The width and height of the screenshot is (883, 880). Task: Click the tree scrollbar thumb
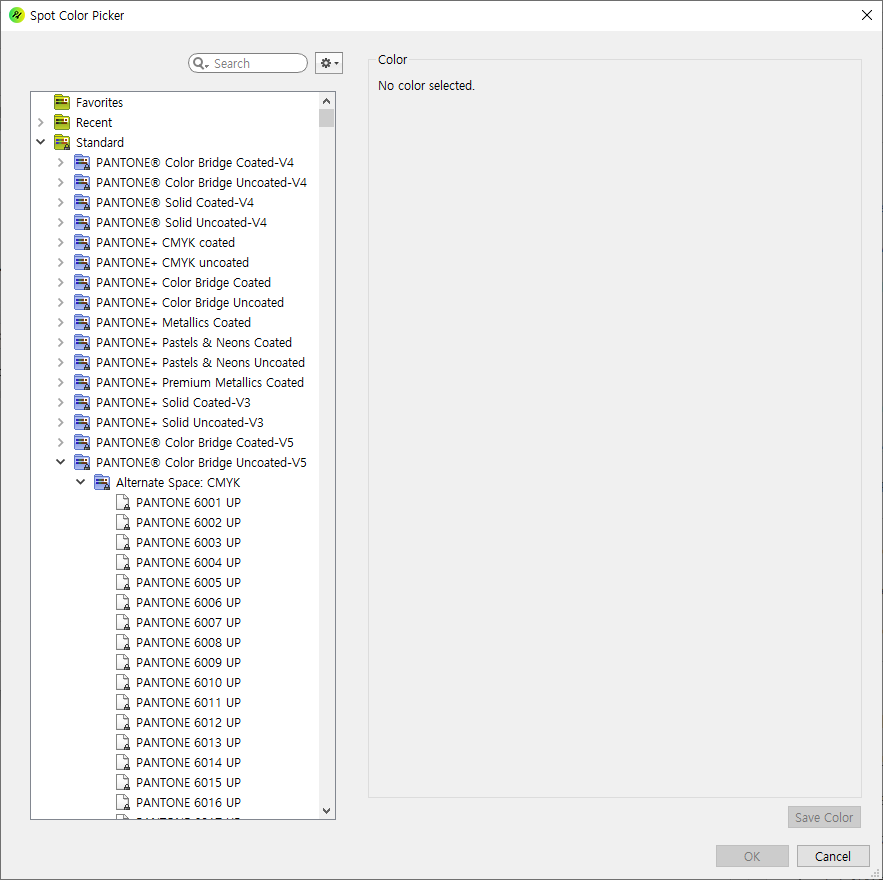327,118
